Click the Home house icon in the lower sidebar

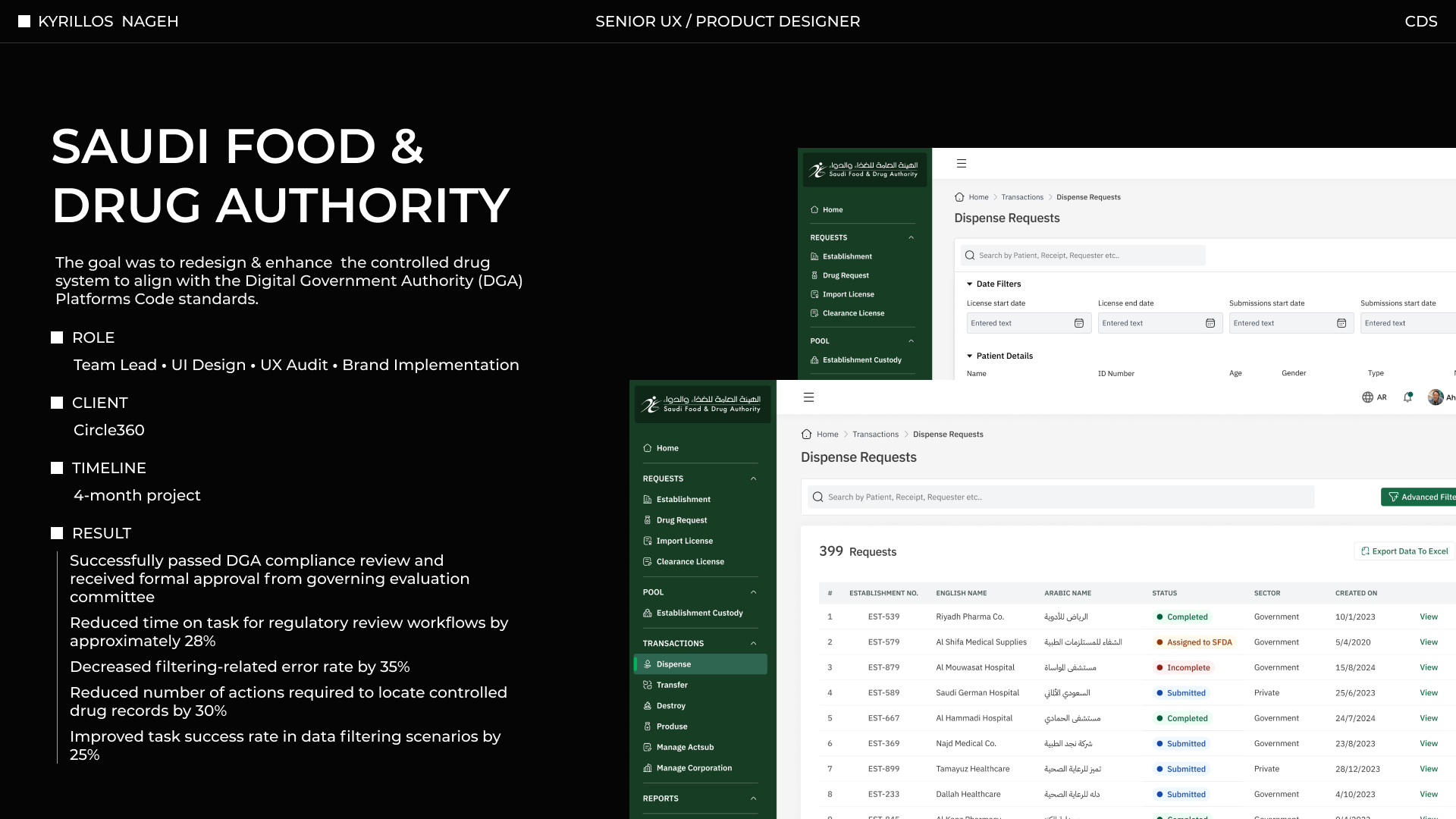point(648,448)
